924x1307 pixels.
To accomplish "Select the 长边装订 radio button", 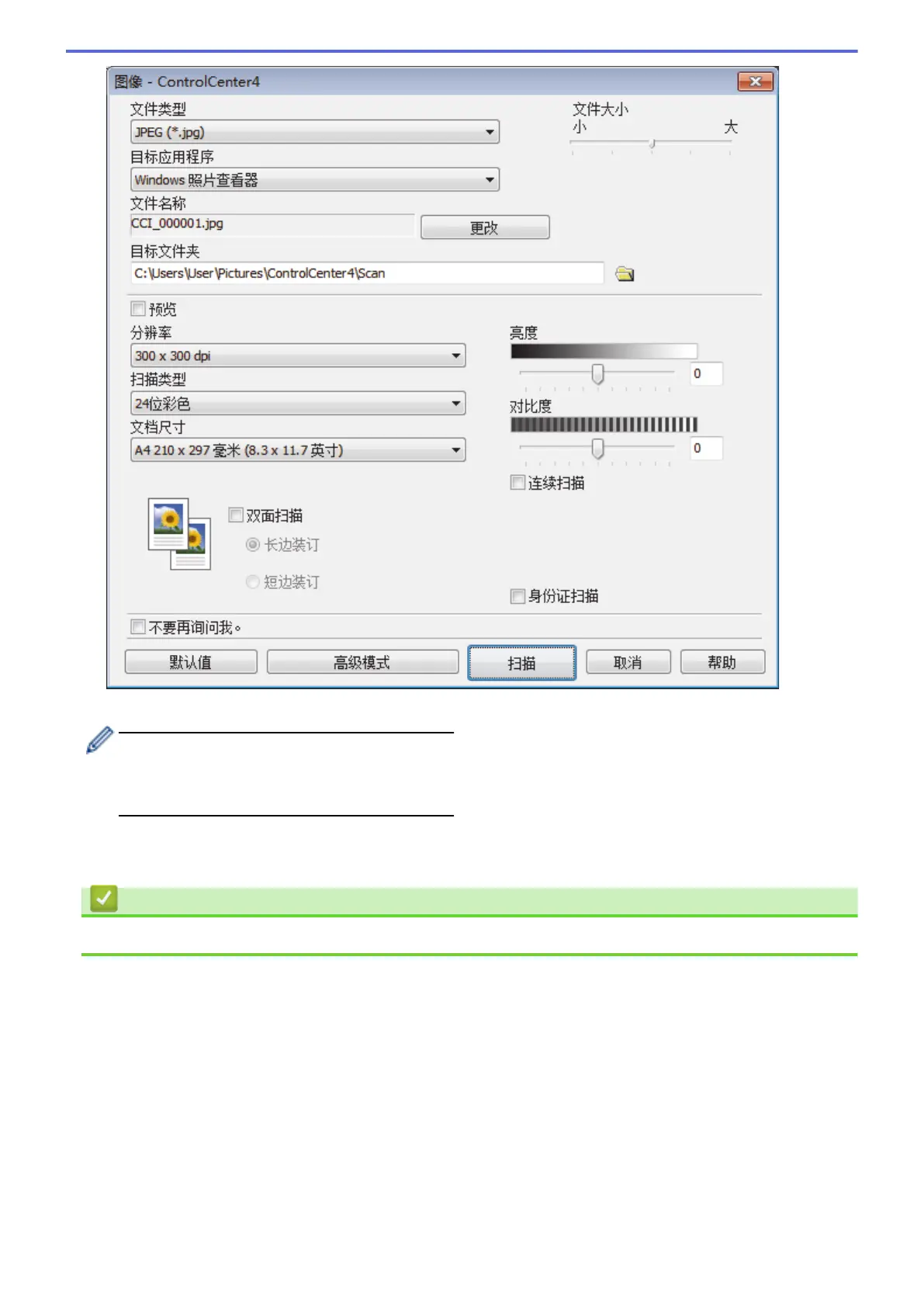I will pos(252,545).
